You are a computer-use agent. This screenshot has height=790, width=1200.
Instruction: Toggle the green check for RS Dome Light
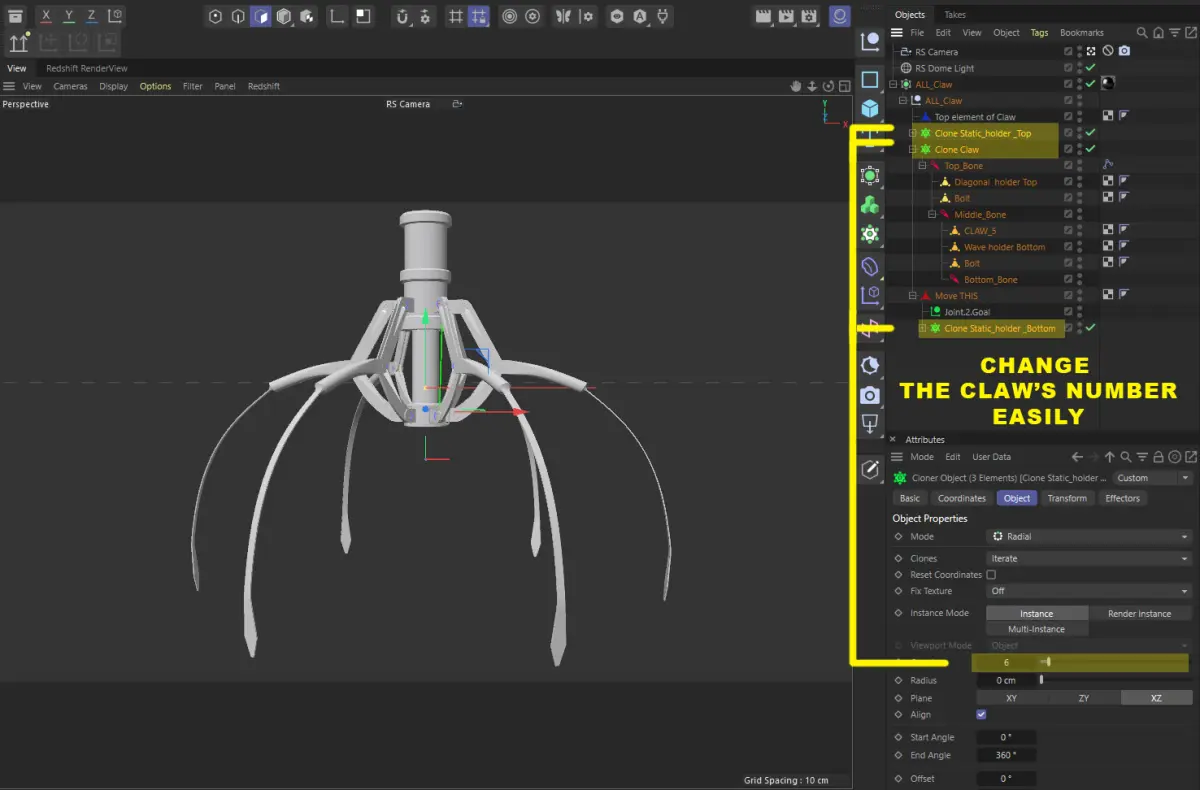click(x=1091, y=68)
